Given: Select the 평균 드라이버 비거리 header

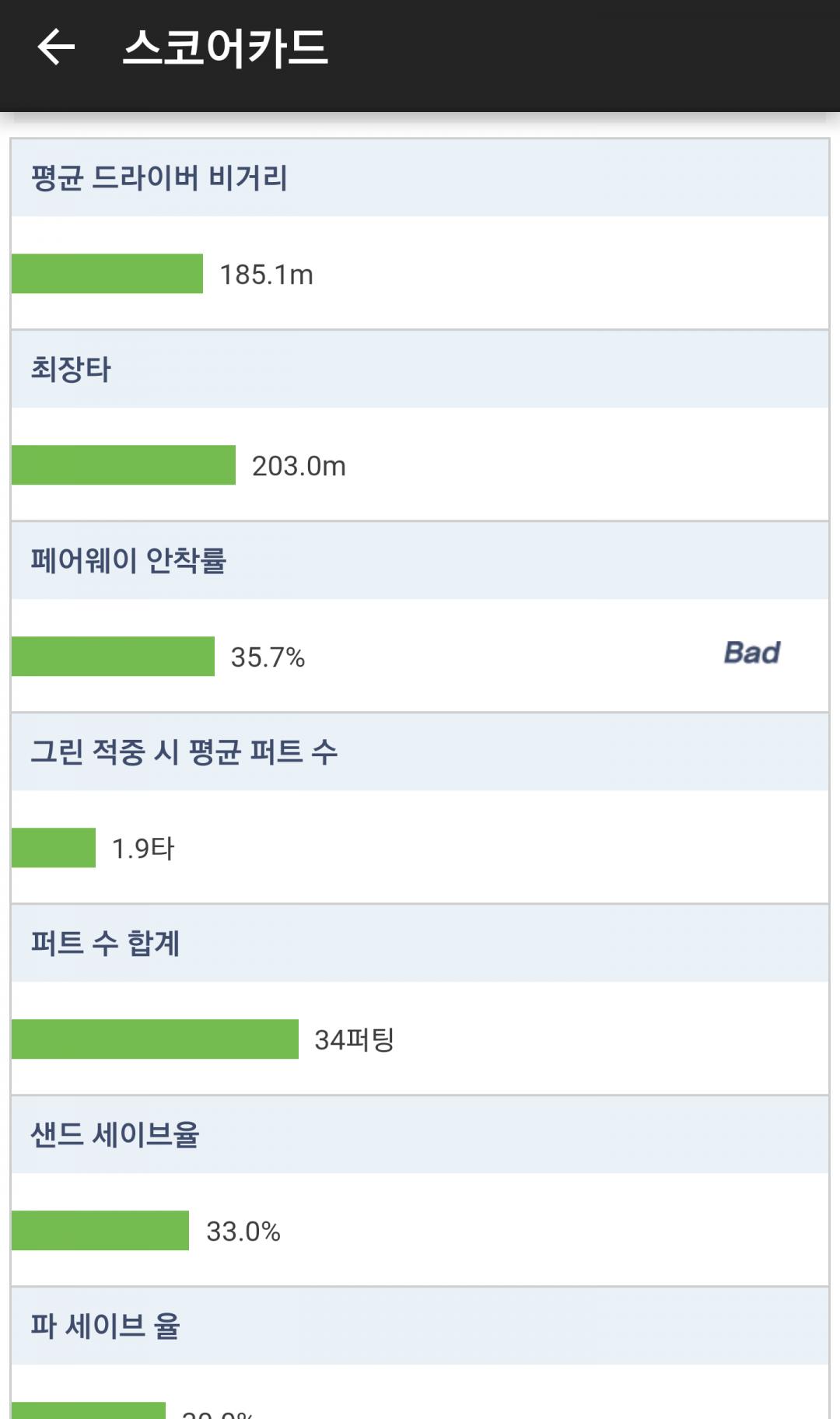Looking at the screenshot, I should click(159, 178).
